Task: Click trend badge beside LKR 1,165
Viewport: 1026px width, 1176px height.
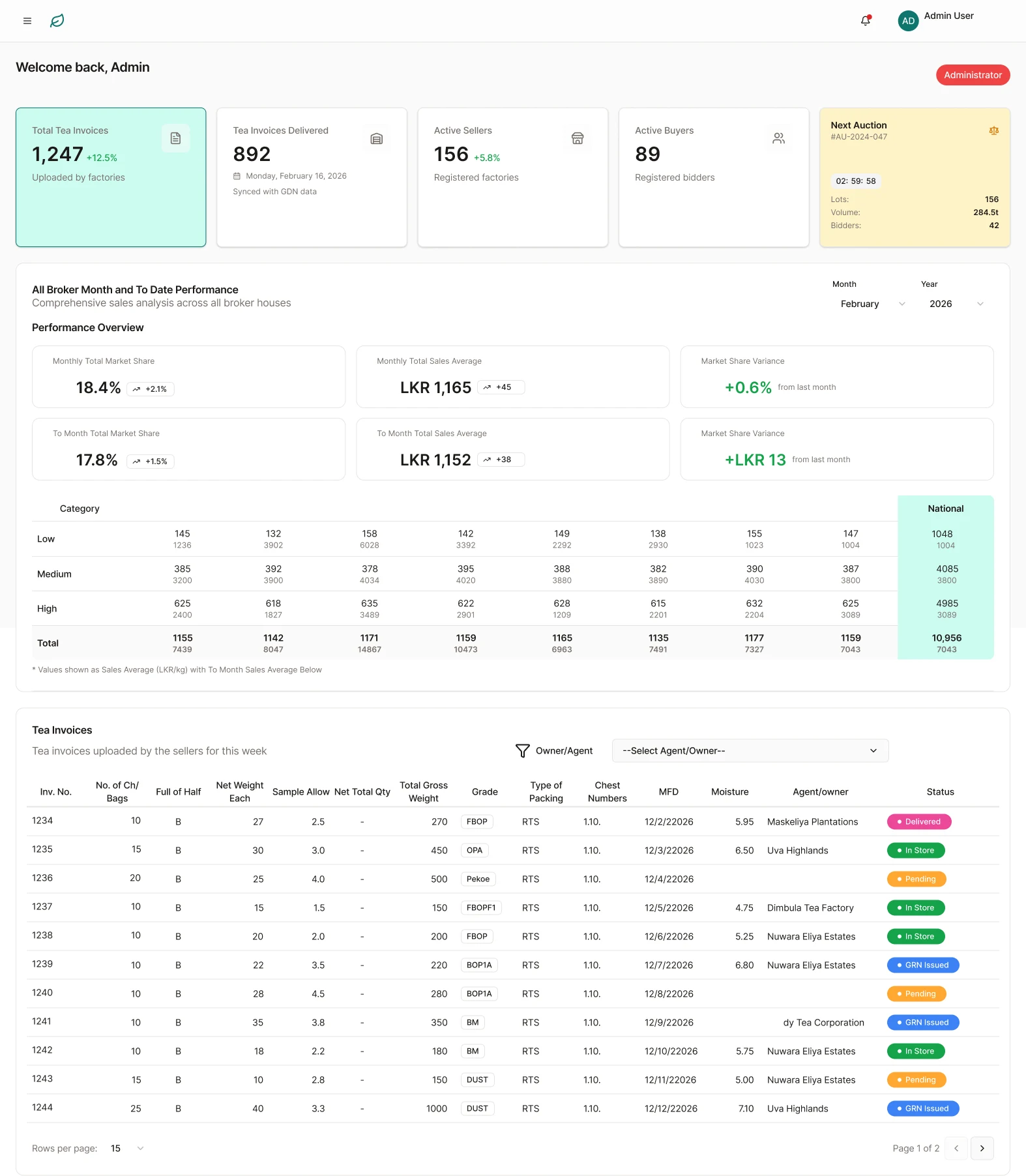Action: [x=501, y=387]
